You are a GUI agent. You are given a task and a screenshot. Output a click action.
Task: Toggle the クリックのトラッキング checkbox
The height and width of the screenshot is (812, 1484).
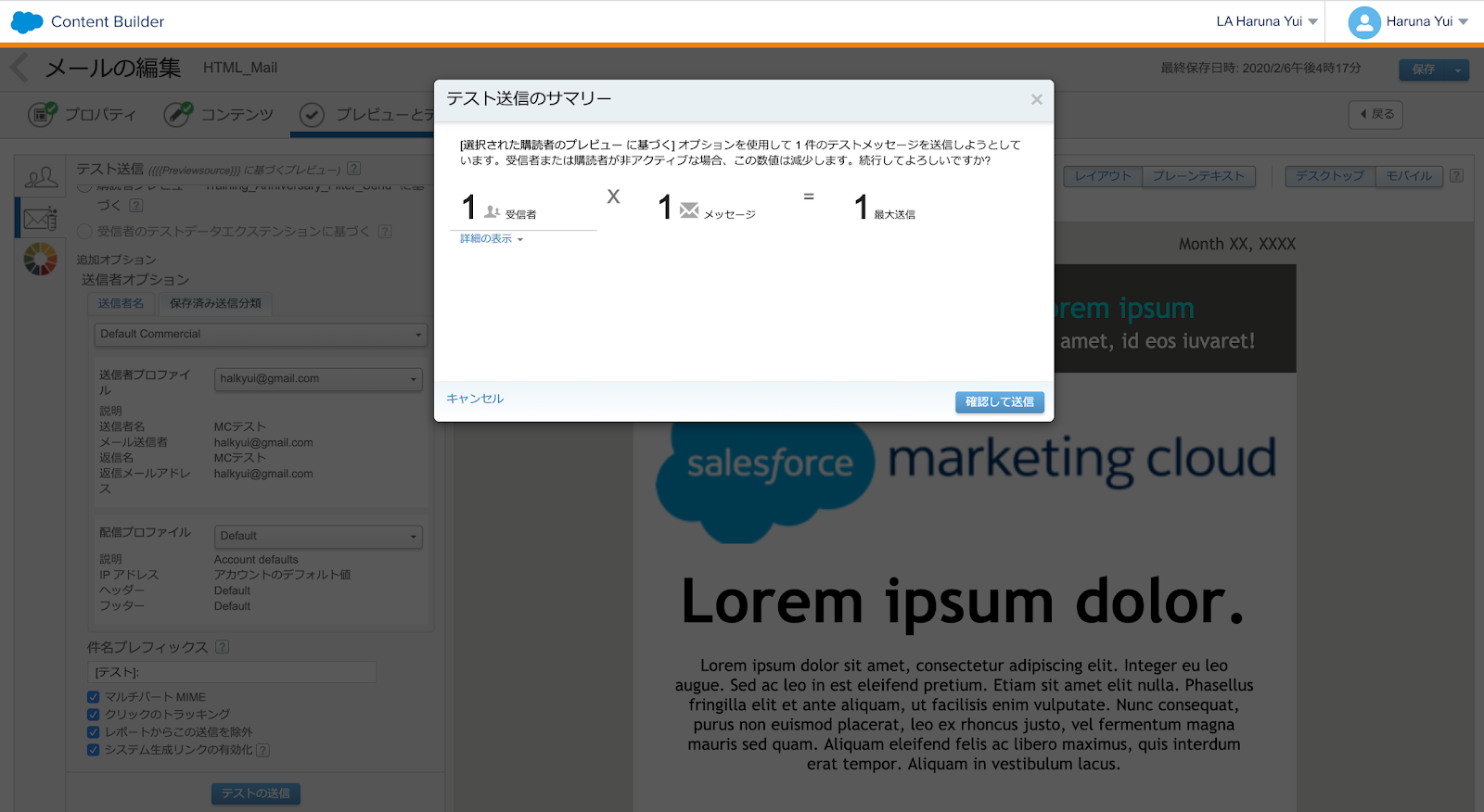click(93, 715)
